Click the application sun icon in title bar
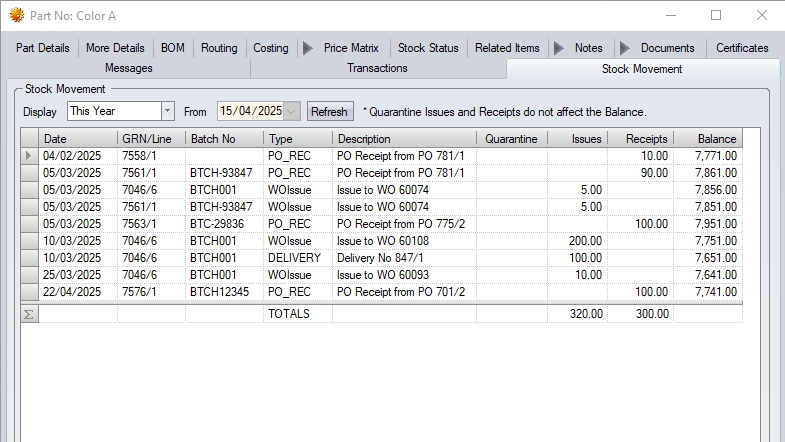The image size is (785, 442). [x=17, y=16]
